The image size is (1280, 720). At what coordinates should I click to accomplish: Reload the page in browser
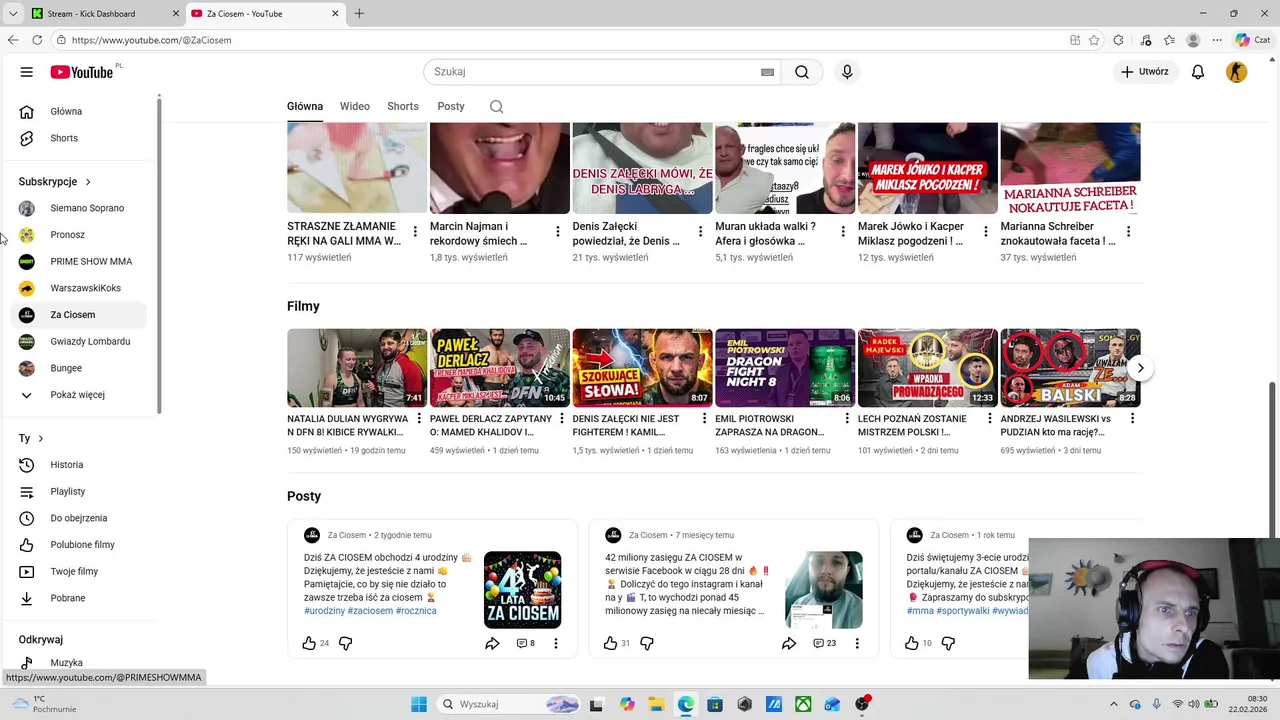(37, 40)
